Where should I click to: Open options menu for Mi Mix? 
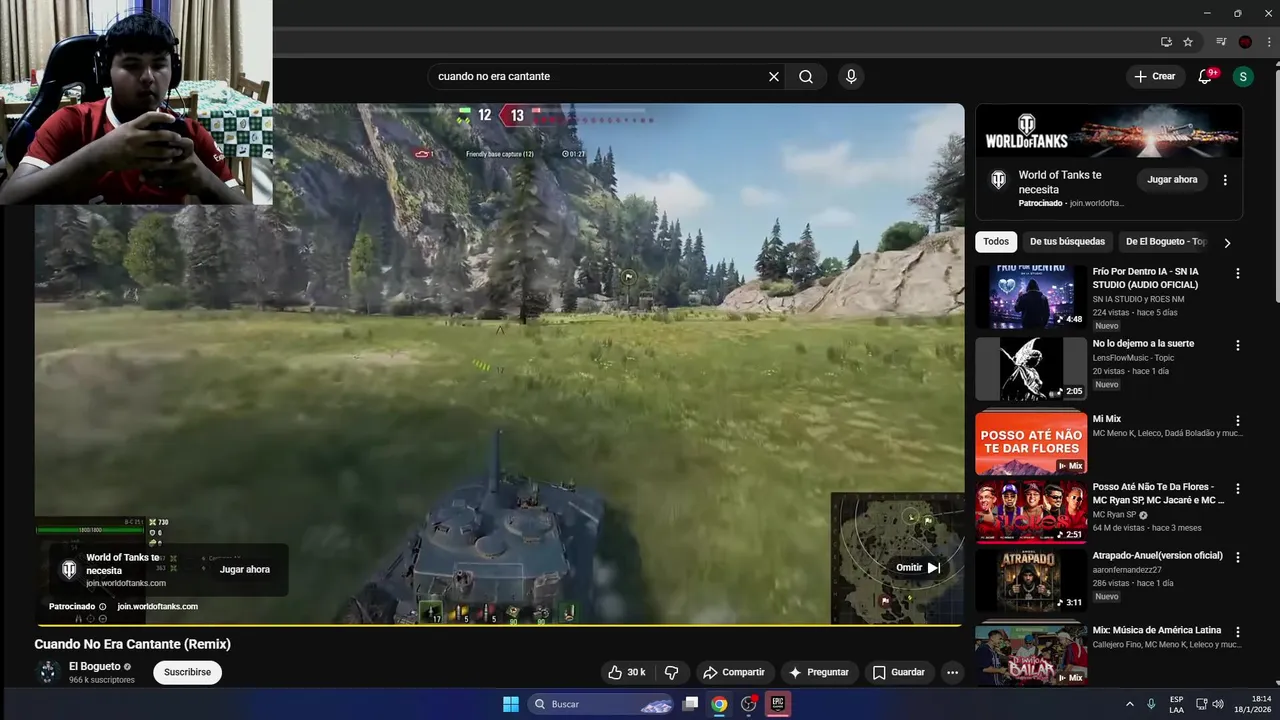pos(1238,421)
